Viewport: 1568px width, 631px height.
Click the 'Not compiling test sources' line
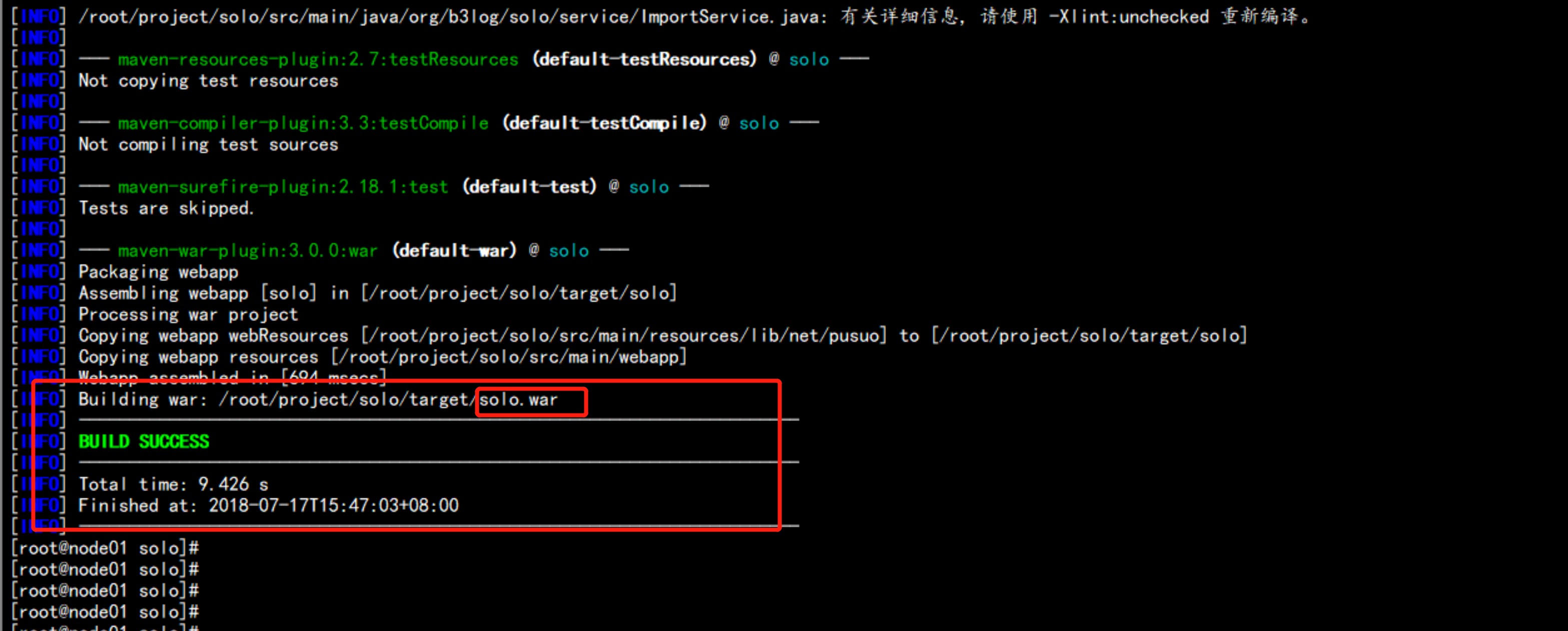[x=208, y=144]
